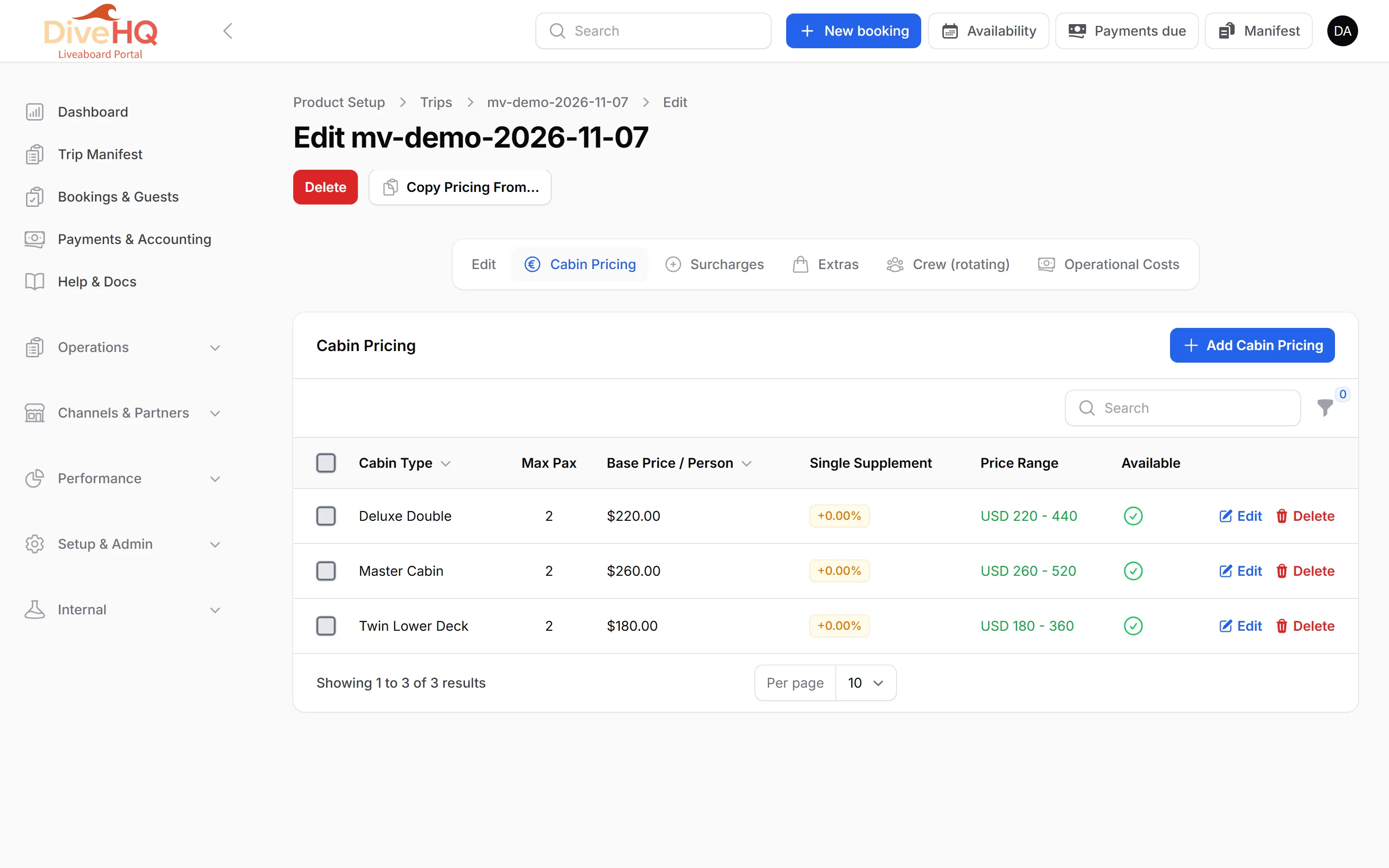This screenshot has height=868, width=1389.
Task: Click the DiveHQ logo
Action: pos(100,31)
